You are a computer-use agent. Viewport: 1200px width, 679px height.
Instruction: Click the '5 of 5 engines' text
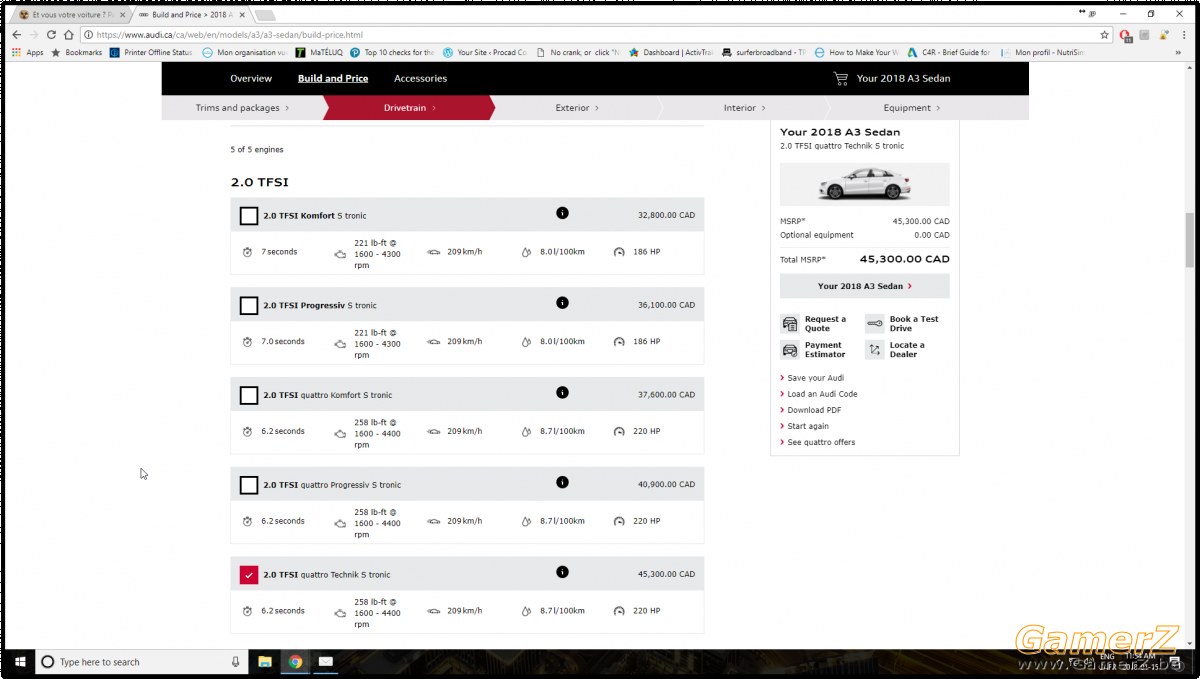tap(257, 150)
